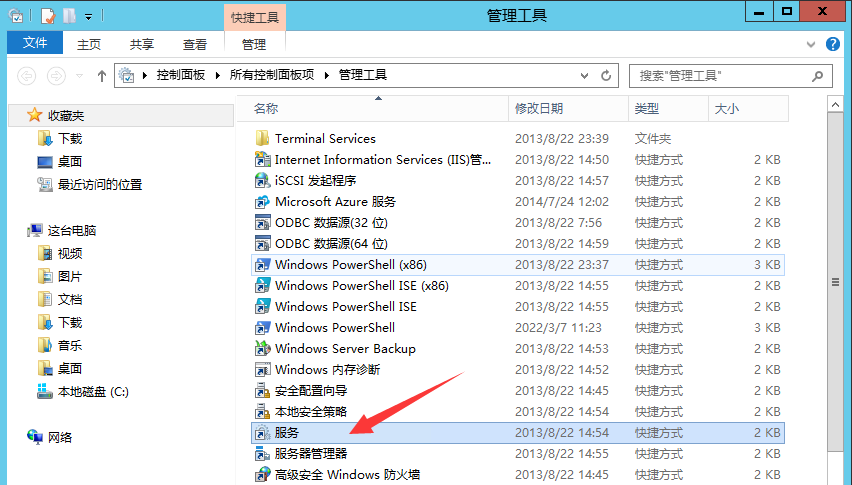Open the Quick Access Toolbar customize dropdown
This screenshot has height=485, width=852.
pyautogui.click(x=88, y=16)
